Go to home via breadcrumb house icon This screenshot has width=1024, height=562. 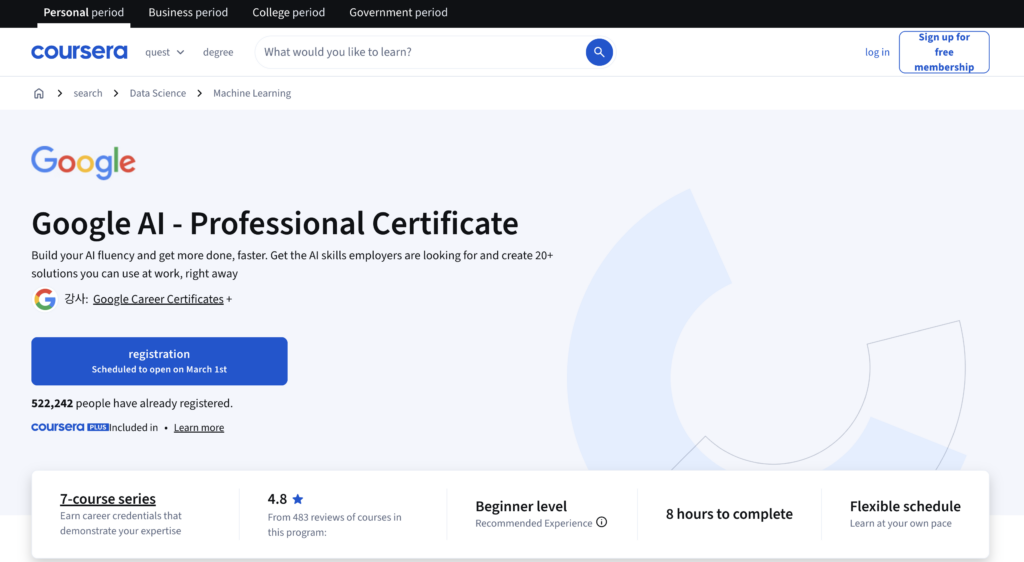tap(39, 93)
